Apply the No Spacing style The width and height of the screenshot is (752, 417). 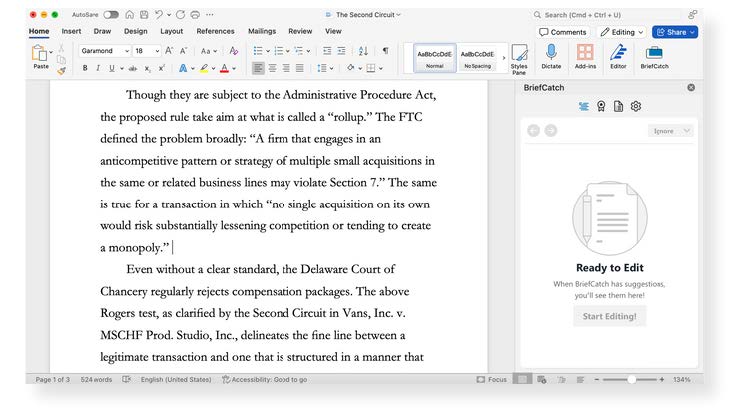478,58
